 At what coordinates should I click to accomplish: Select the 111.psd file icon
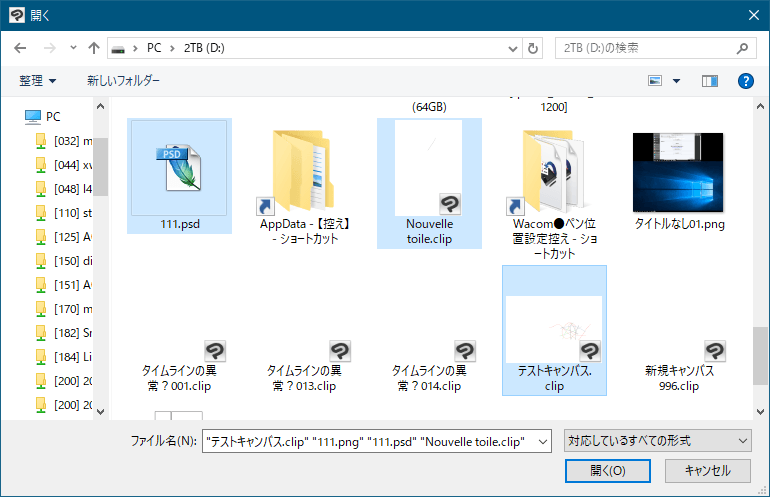pos(180,167)
